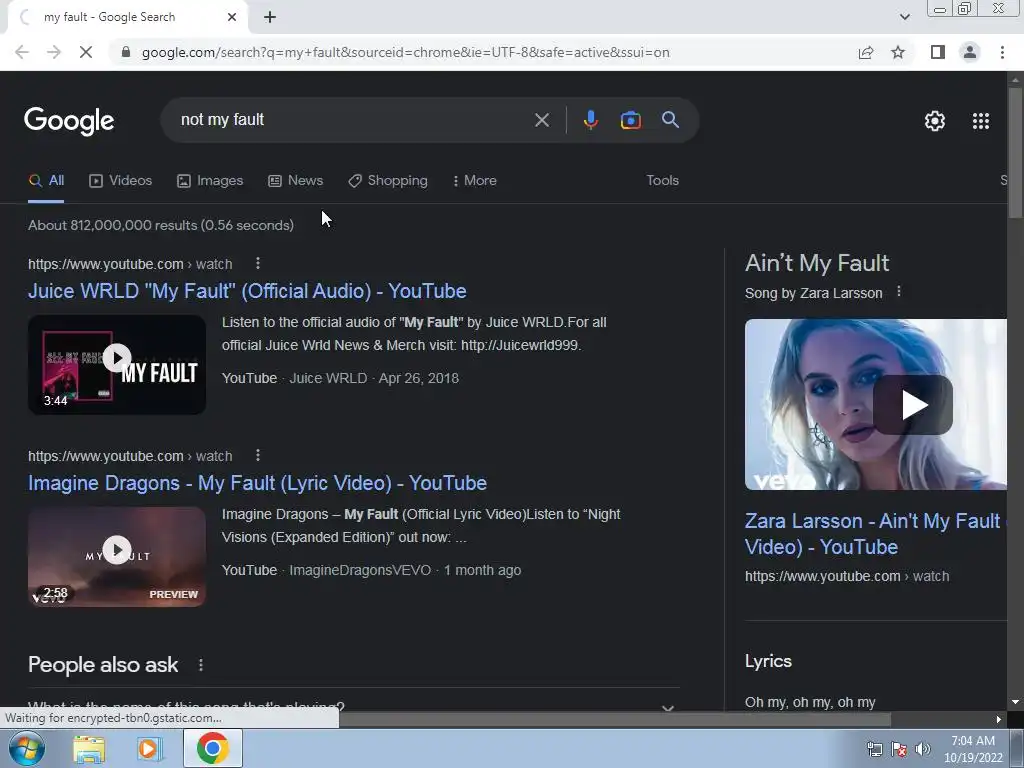Open Windows Explorer from taskbar
The width and height of the screenshot is (1024, 768).
[89, 749]
